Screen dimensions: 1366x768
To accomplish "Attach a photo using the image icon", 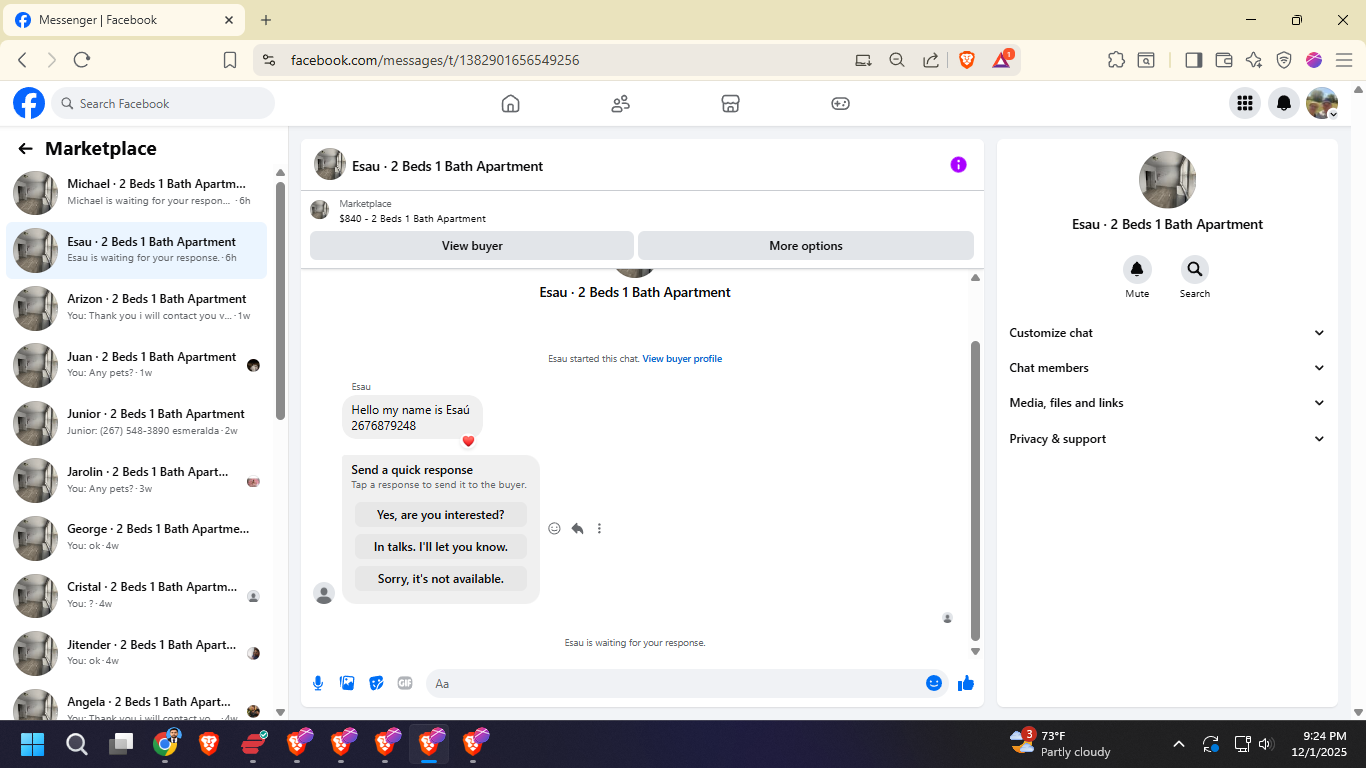I will pyautogui.click(x=347, y=683).
